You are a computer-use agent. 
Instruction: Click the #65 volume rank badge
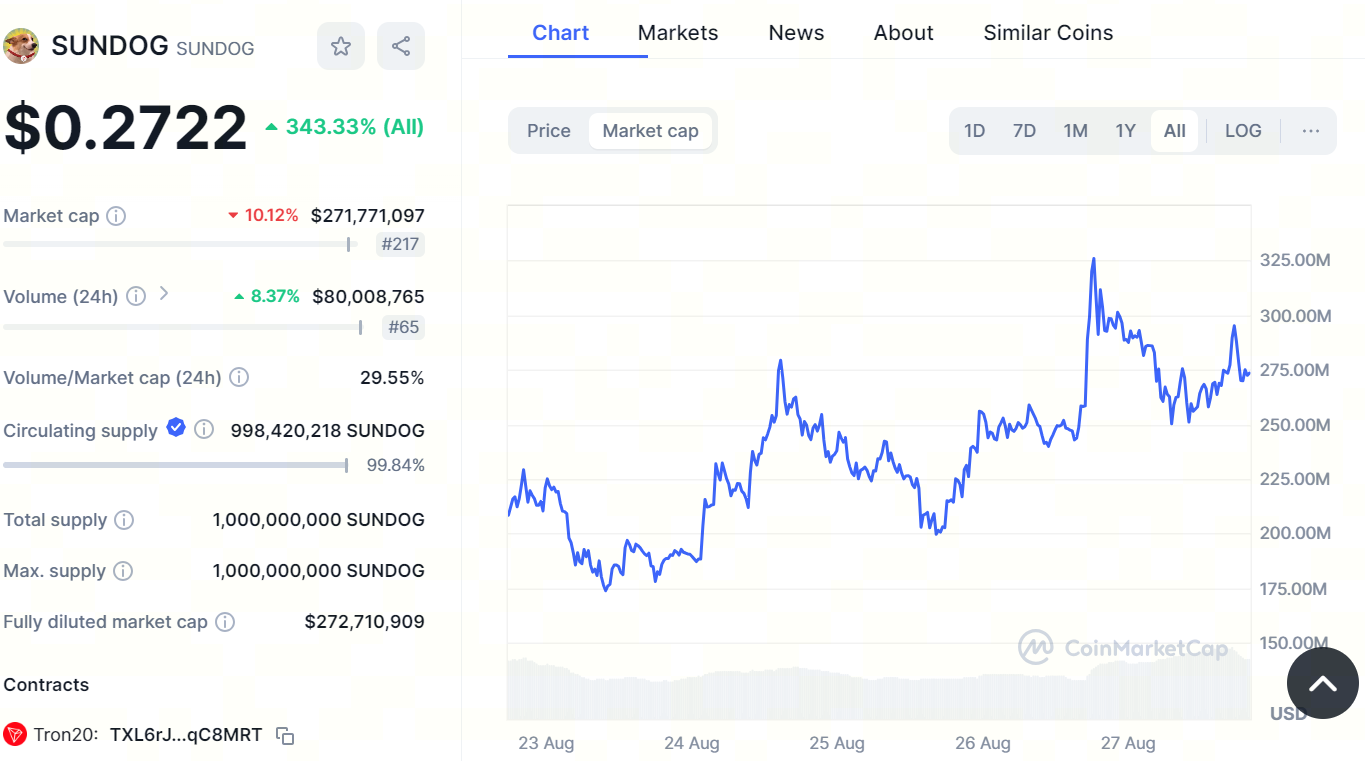coord(404,327)
